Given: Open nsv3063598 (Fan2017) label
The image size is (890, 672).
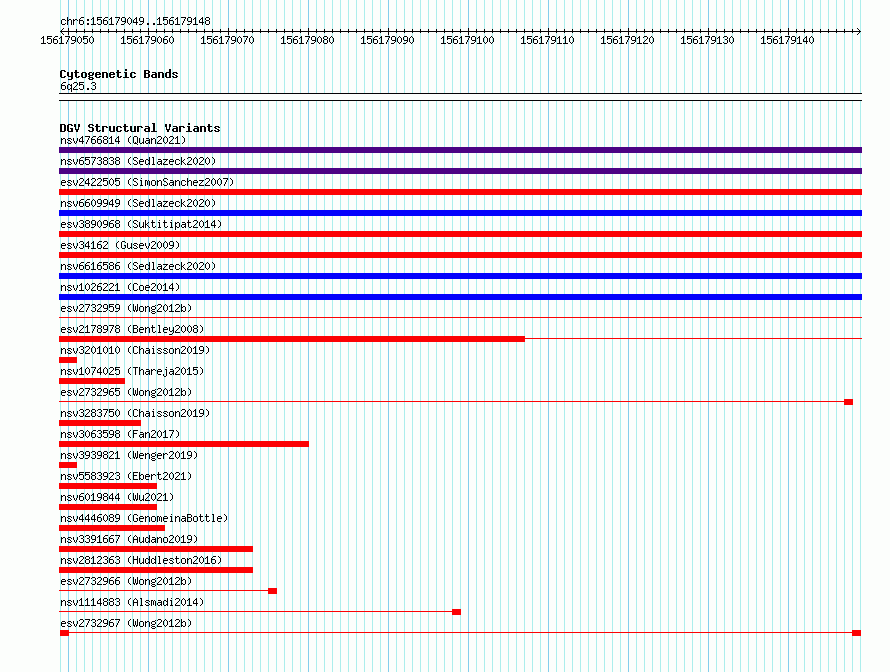Looking at the screenshot, I should point(120,434).
